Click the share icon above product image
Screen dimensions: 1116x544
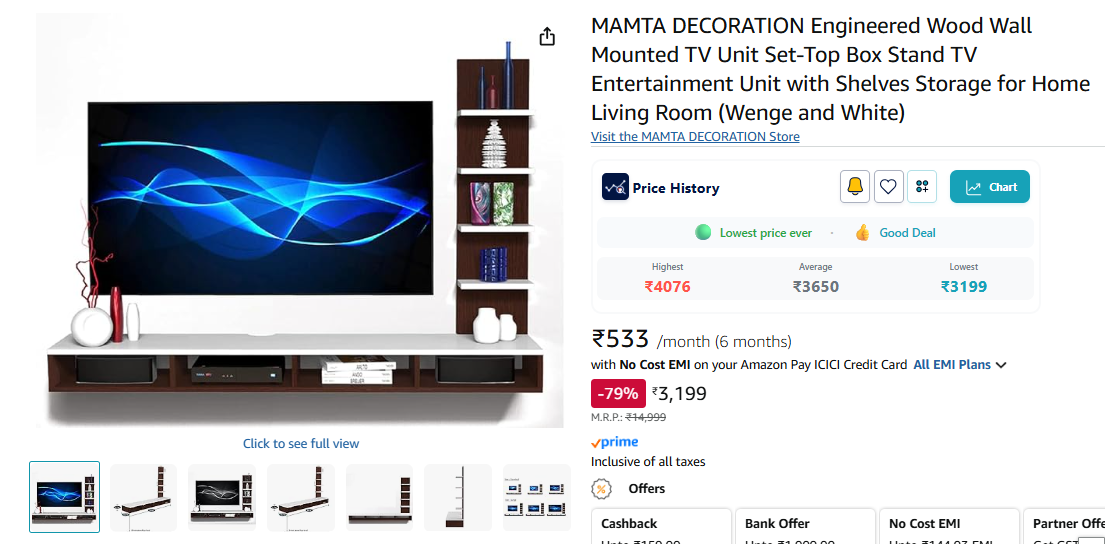click(547, 36)
